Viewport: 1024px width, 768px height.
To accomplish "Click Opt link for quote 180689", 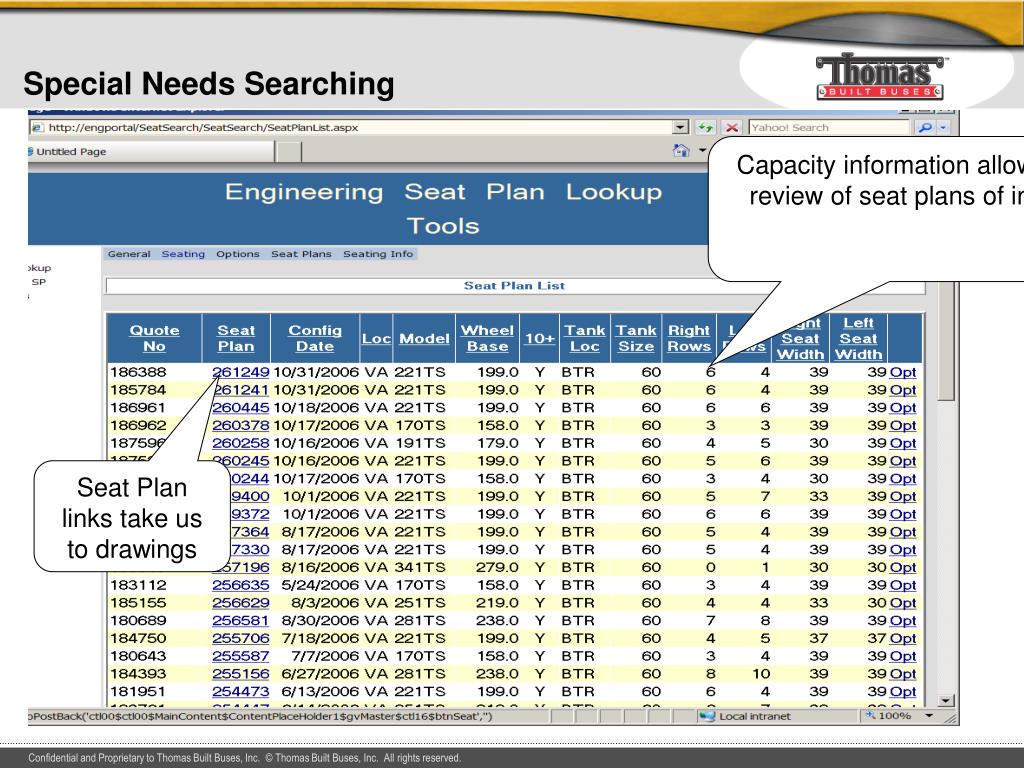I will [x=903, y=620].
